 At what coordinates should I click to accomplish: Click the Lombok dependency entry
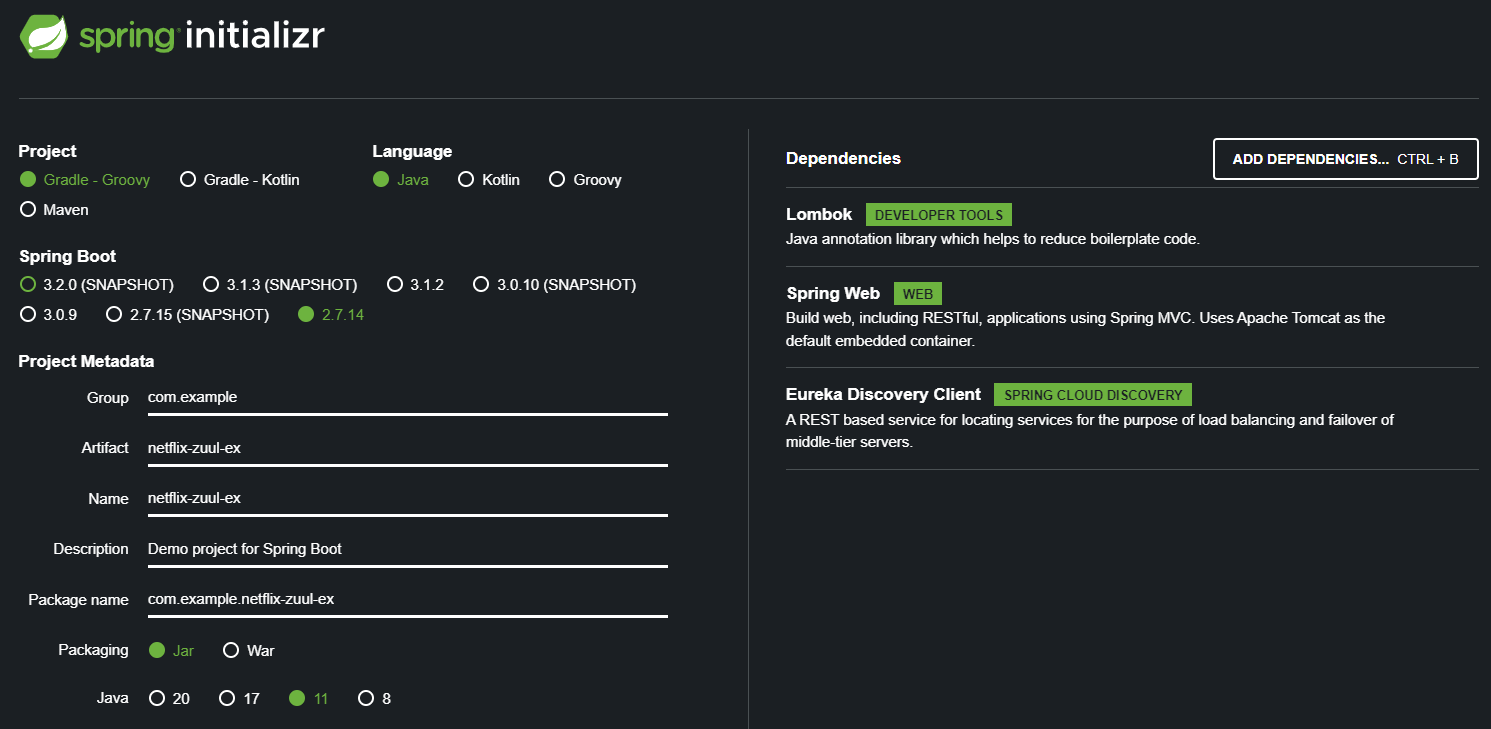tap(1132, 226)
